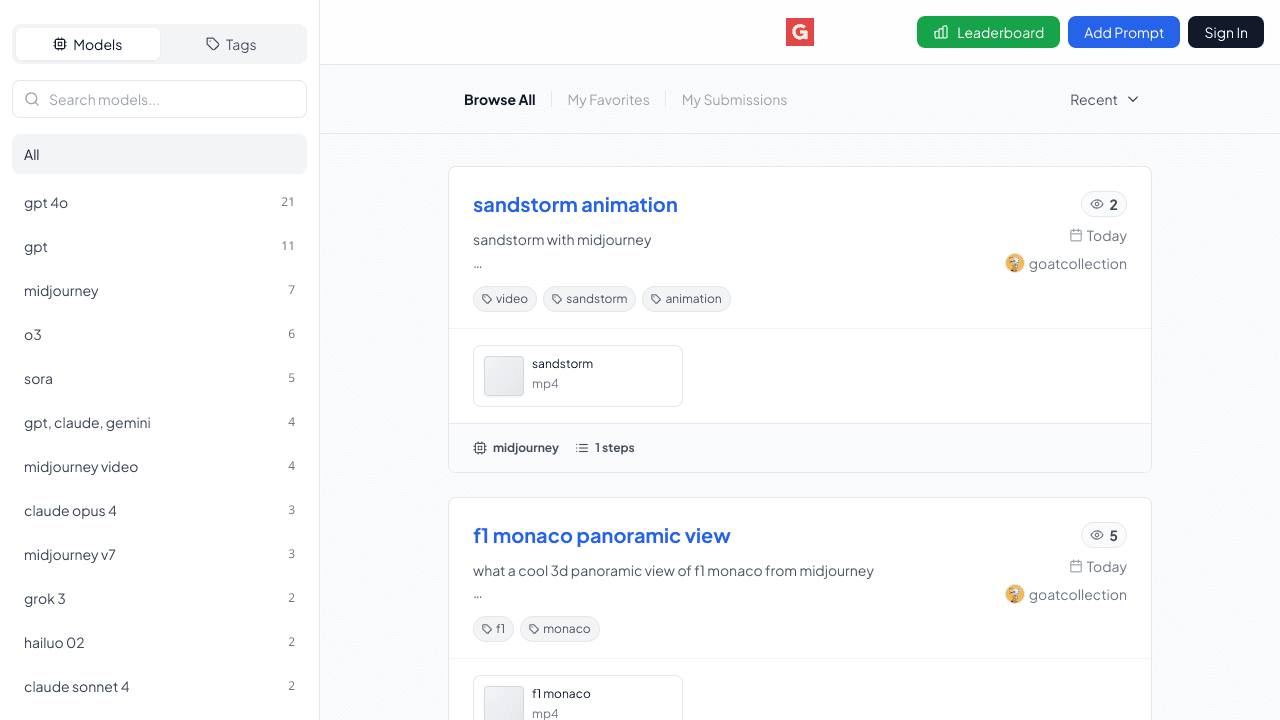Click the magnifier icon in search box
Viewport: 1280px width, 720px height.
(x=32, y=99)
